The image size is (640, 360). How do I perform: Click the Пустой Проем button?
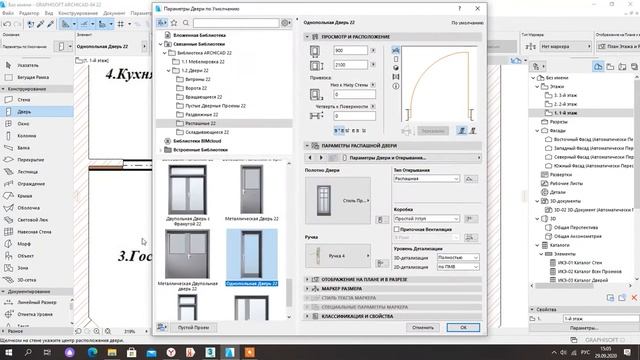coord(193,327)
